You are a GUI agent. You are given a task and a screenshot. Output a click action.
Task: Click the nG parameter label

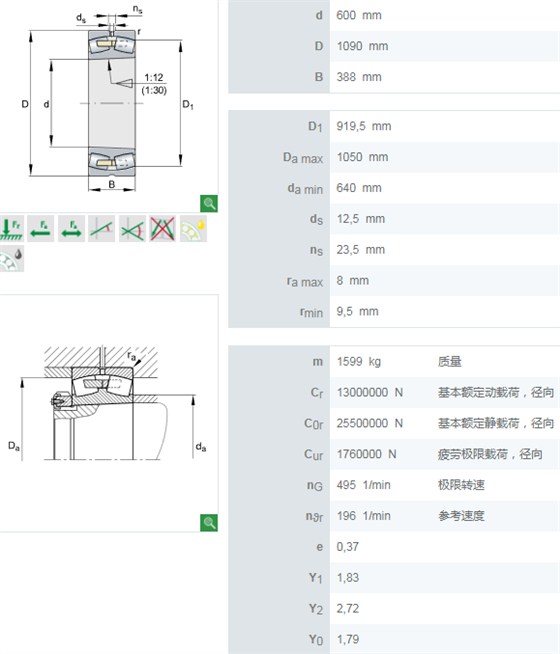315,485
